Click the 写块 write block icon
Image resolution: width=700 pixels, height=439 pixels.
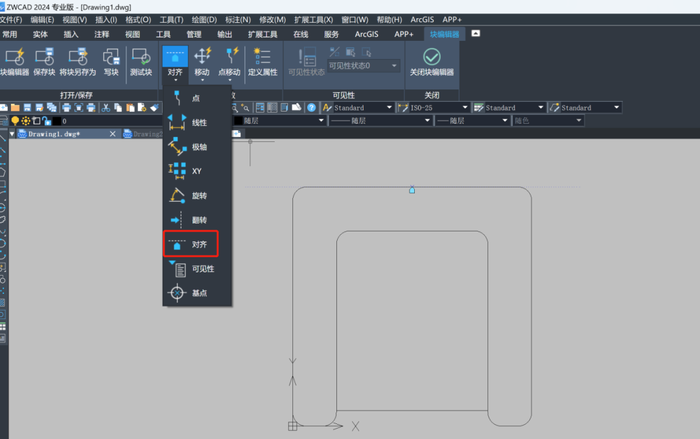[111, 62]
